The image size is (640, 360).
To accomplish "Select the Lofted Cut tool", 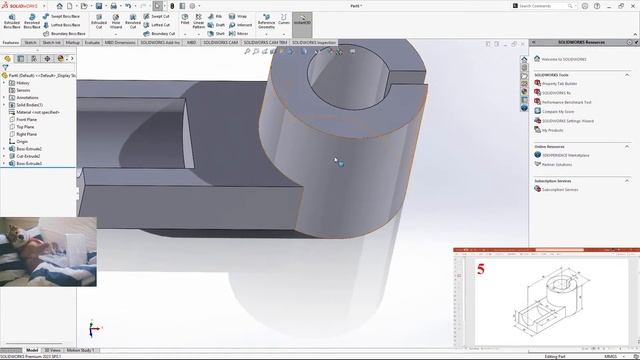I will [x=157, y=25].
